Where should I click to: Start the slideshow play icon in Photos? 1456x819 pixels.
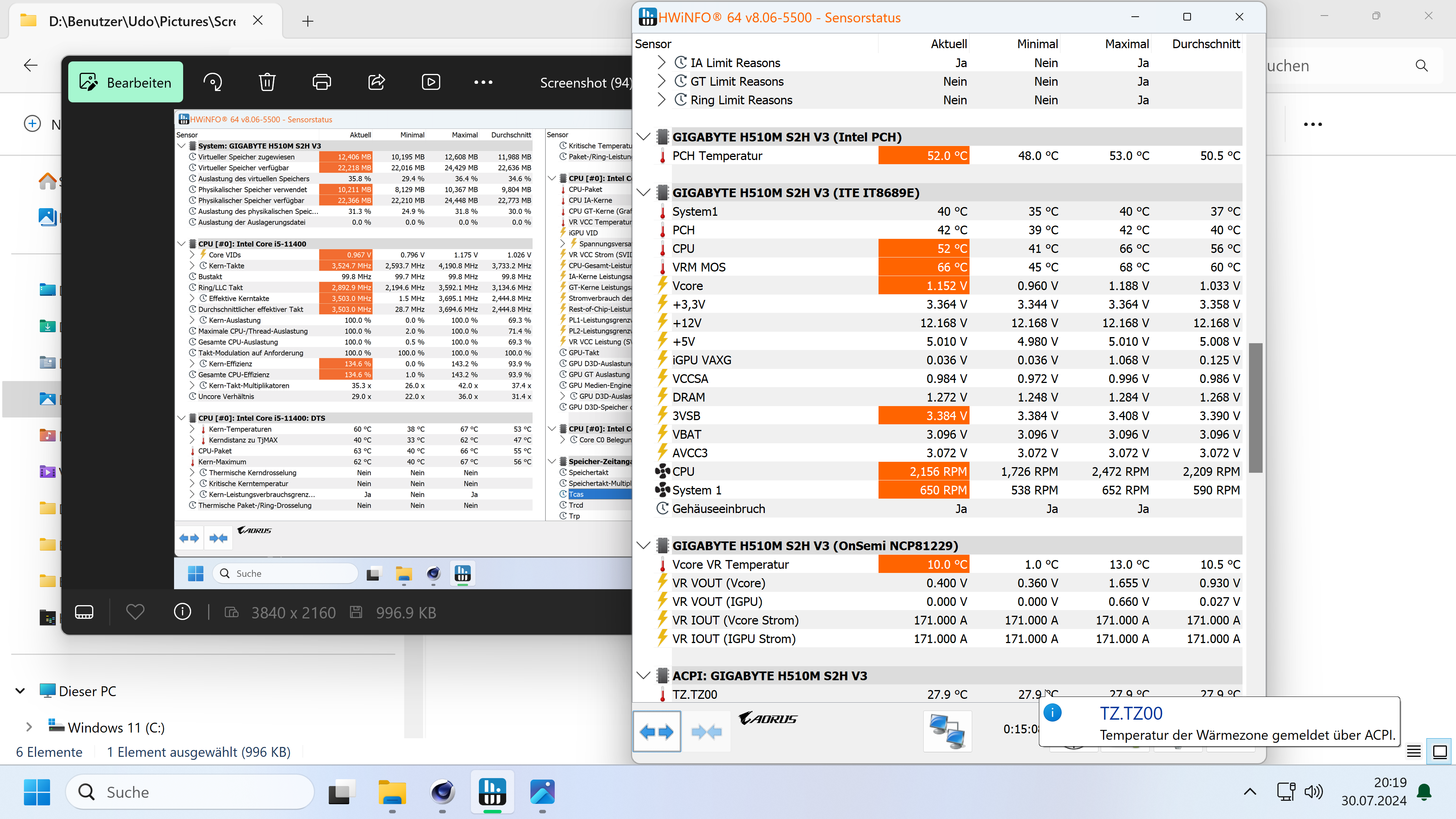click(431, 83)
